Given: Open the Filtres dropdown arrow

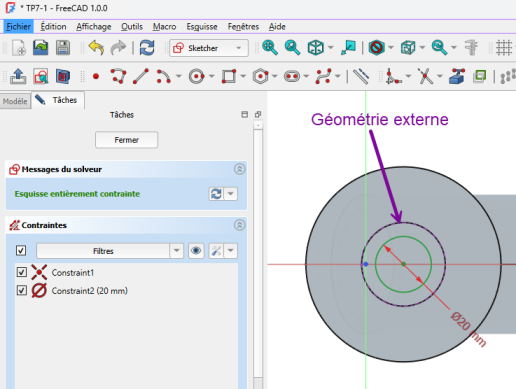Looking at the screenshot, I should [x=177, y=251].
